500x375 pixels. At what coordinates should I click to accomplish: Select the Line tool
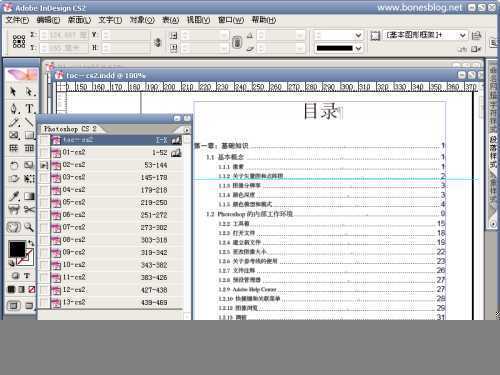[x=29, y=122]
